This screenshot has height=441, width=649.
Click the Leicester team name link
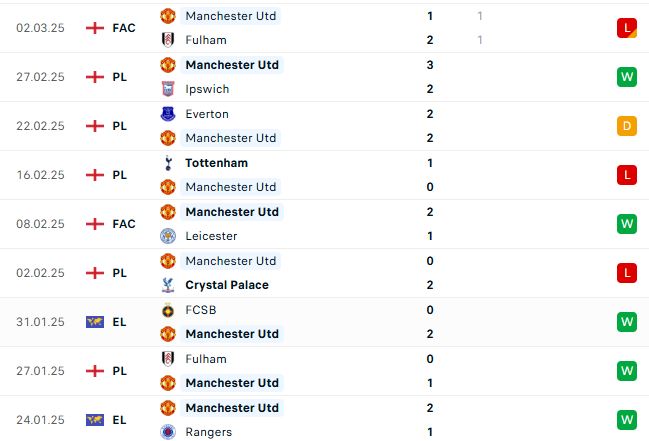click(x=211, y=236)
